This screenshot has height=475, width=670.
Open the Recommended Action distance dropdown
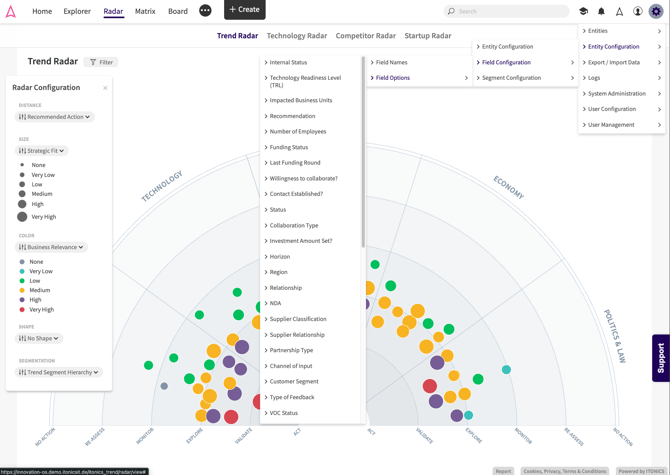(55, 117)
